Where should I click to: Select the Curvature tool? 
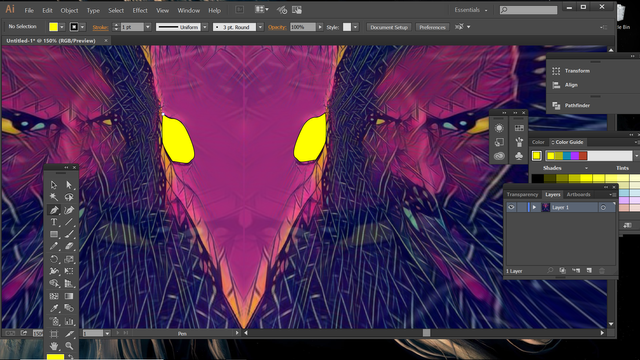pyautogui.click(x=69, y=210)
